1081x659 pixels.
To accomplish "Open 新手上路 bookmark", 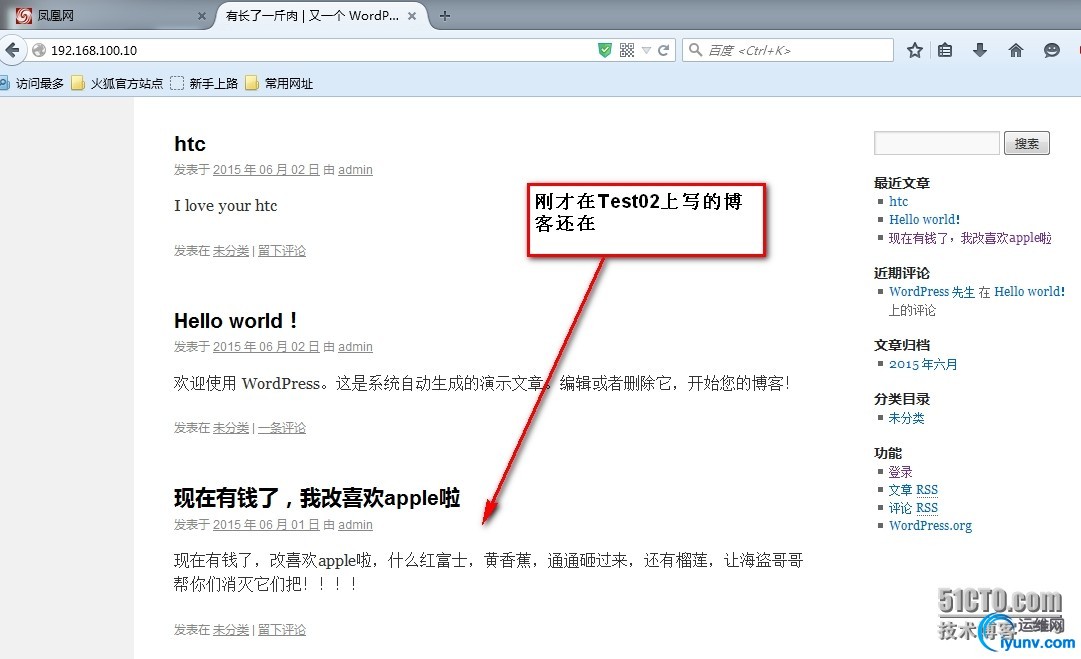I will pyautogui.click(x=204, y=83).
